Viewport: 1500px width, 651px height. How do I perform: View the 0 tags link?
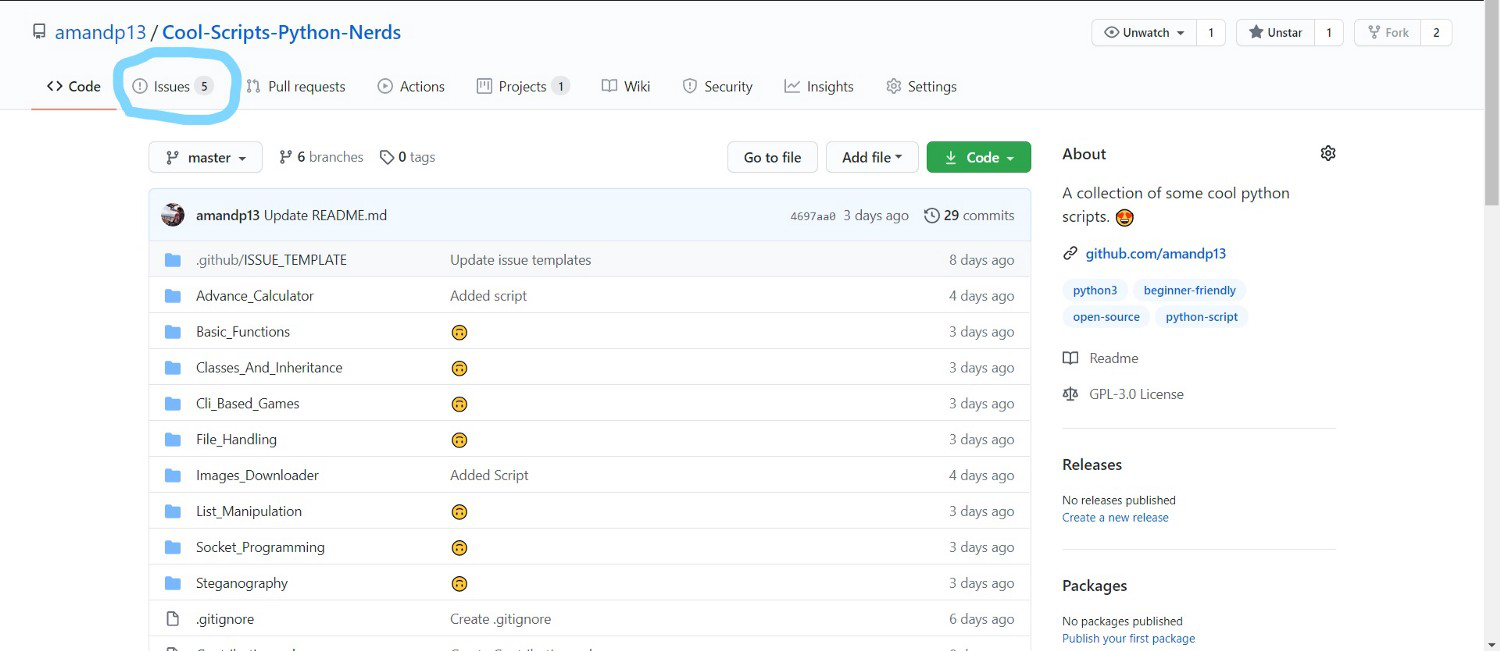coord(407,157)
